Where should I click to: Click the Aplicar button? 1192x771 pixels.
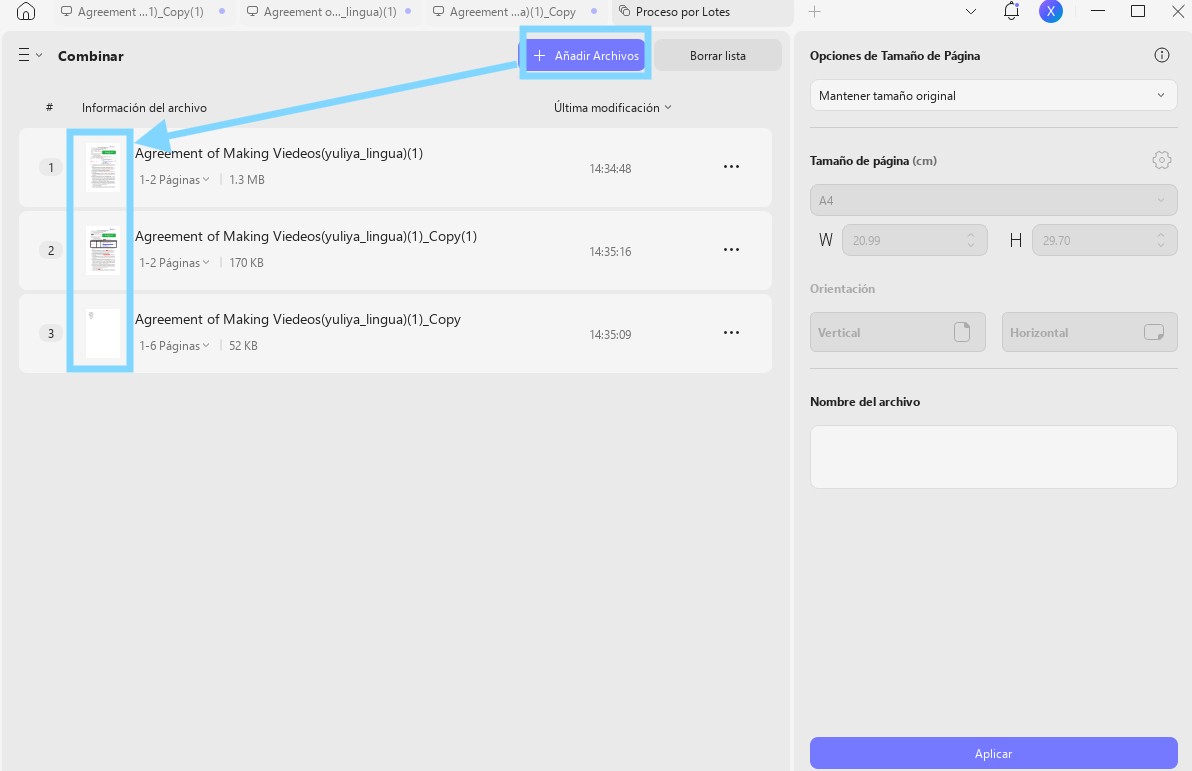pos(993,754)
